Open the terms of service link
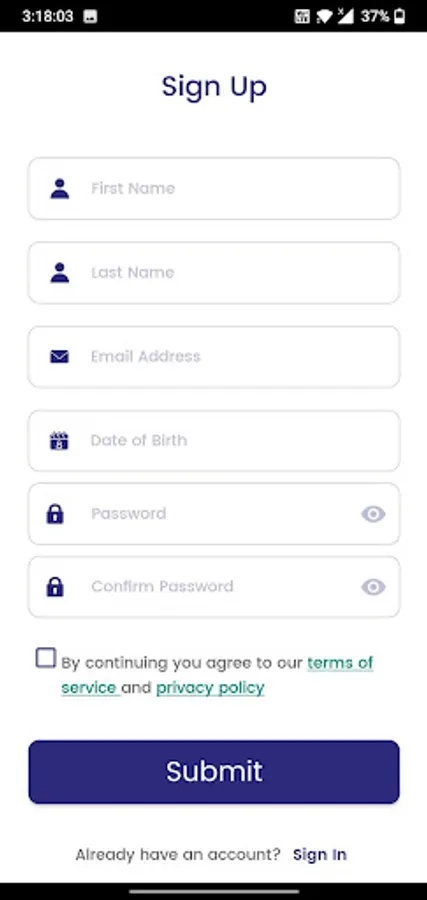The height and width of the screenshot is (900, 427). [x=218, y=675]
